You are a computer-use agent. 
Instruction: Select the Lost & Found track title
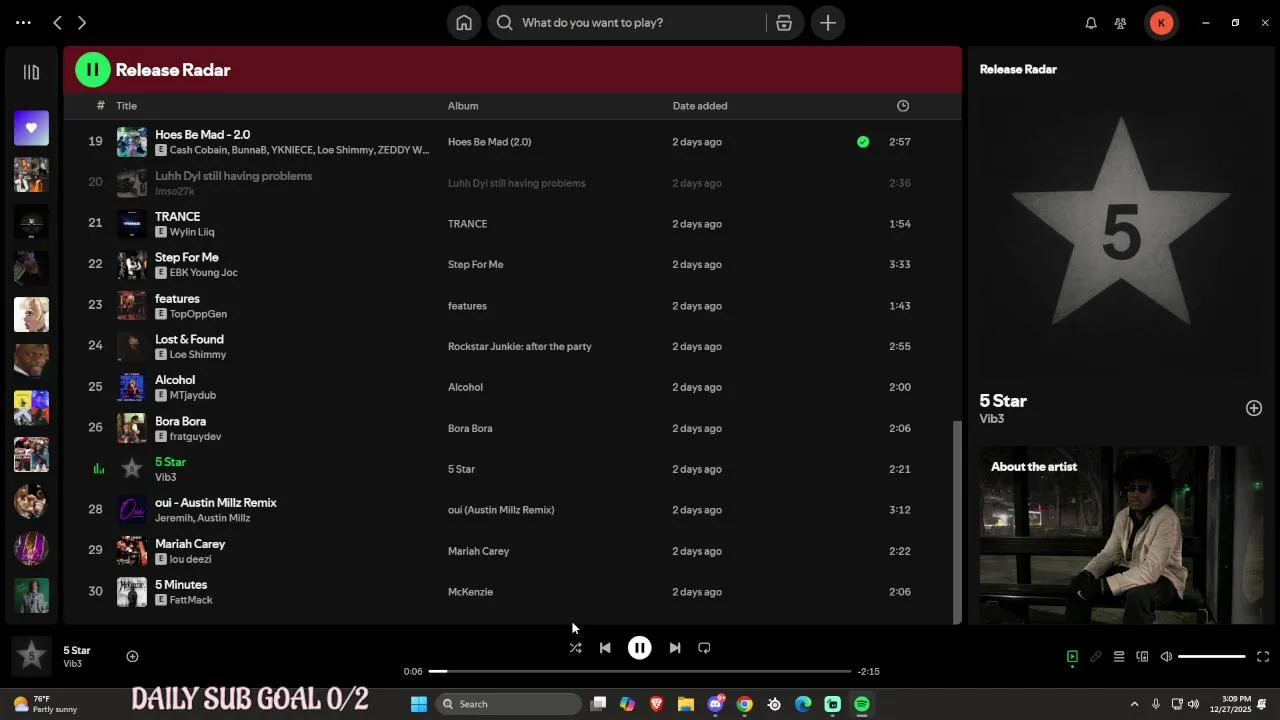click(189, 339)
